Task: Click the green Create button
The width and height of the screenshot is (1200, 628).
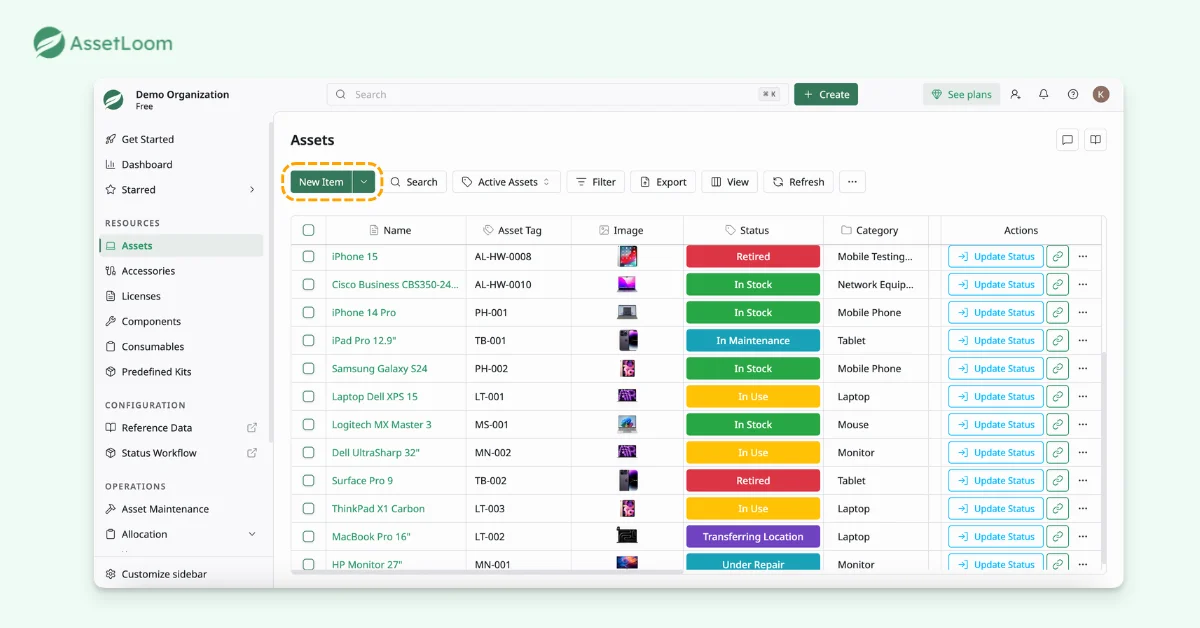Action: tap(826, 94)
